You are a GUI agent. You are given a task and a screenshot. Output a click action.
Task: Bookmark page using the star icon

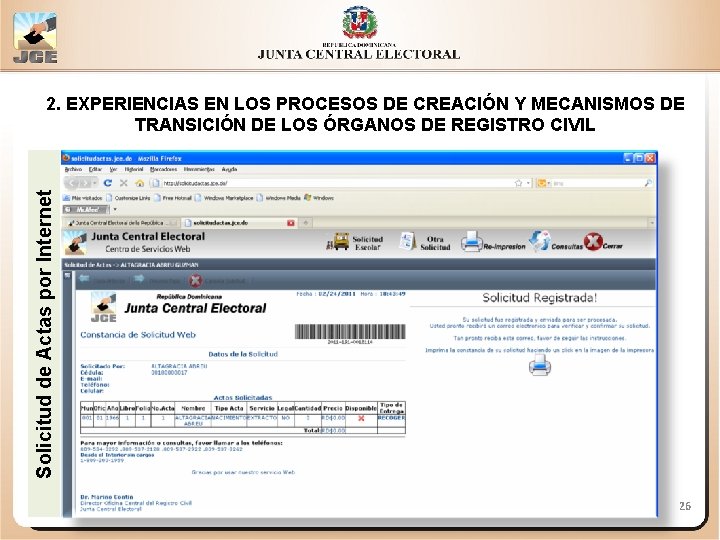tap(518, 183)
